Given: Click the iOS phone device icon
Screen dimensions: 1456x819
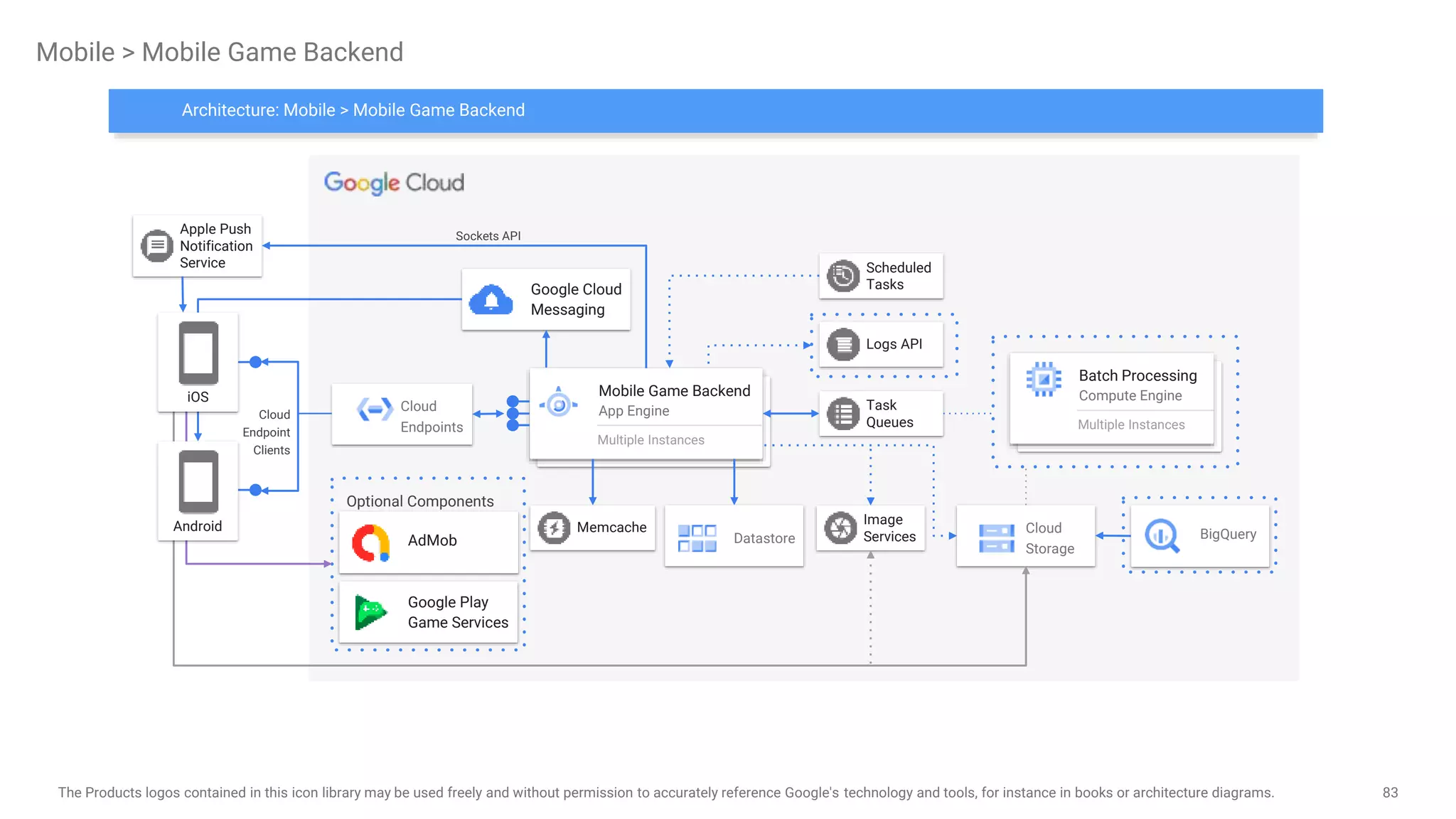Looking at the screenshot, I should pyautogui.click(x=198, y=353).
